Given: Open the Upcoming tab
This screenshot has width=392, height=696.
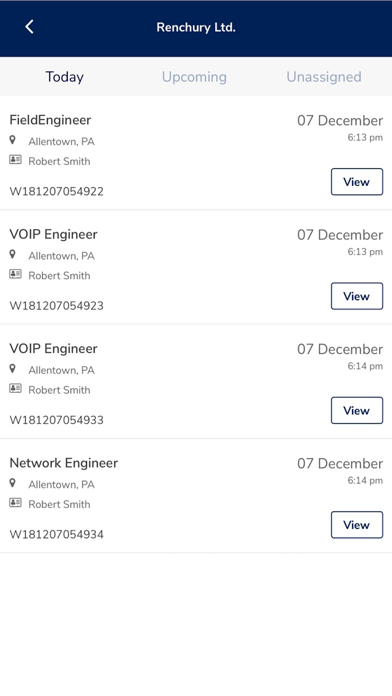Looking at the screenshot, I should tap(194, 77).
